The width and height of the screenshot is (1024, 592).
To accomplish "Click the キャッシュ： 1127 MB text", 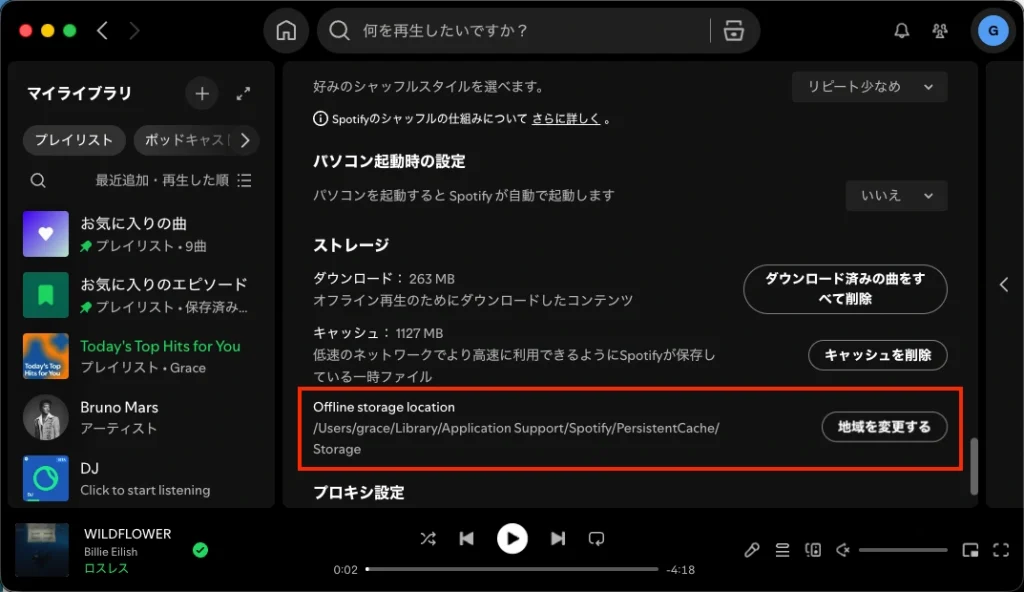I will (x=378, y=333).
